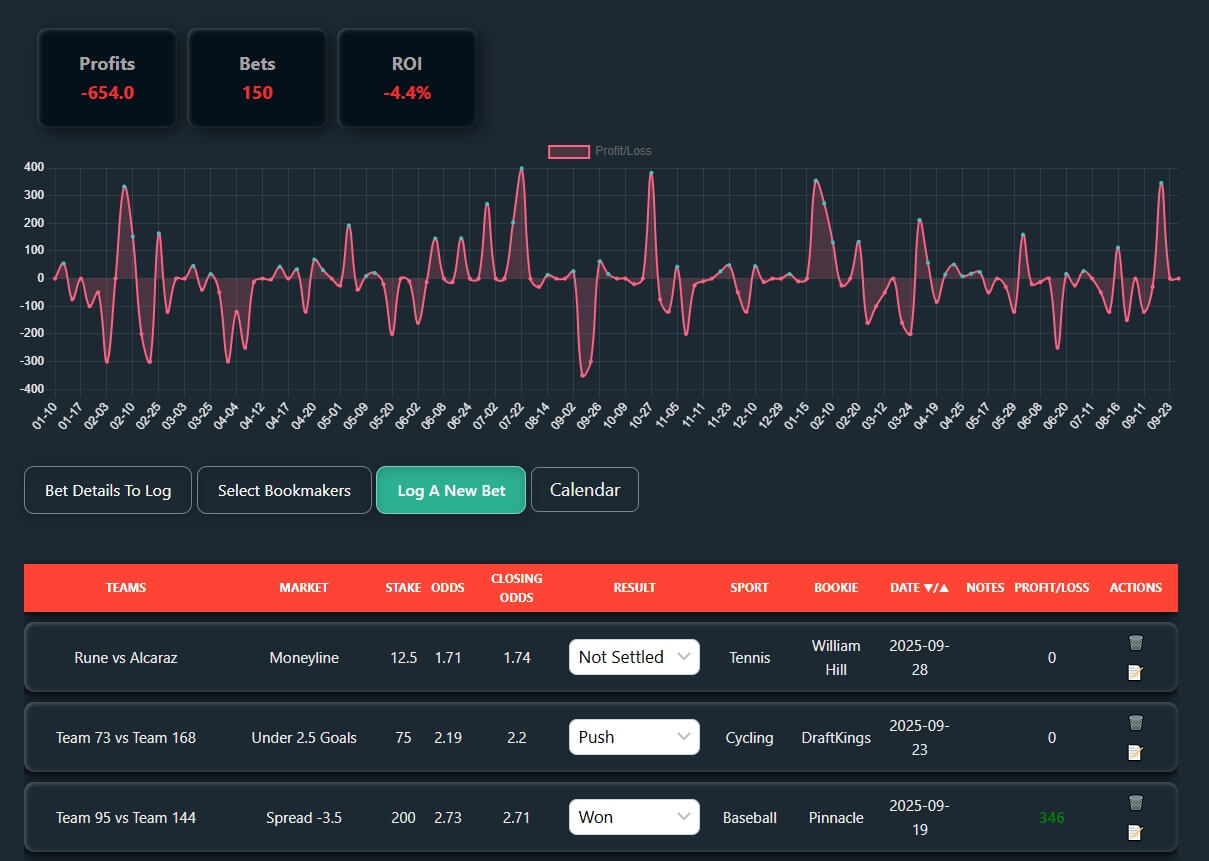Click the Profit/Loss column header
The image size is (1209, 861).
pyautogui.click(x=1051, y=588)
